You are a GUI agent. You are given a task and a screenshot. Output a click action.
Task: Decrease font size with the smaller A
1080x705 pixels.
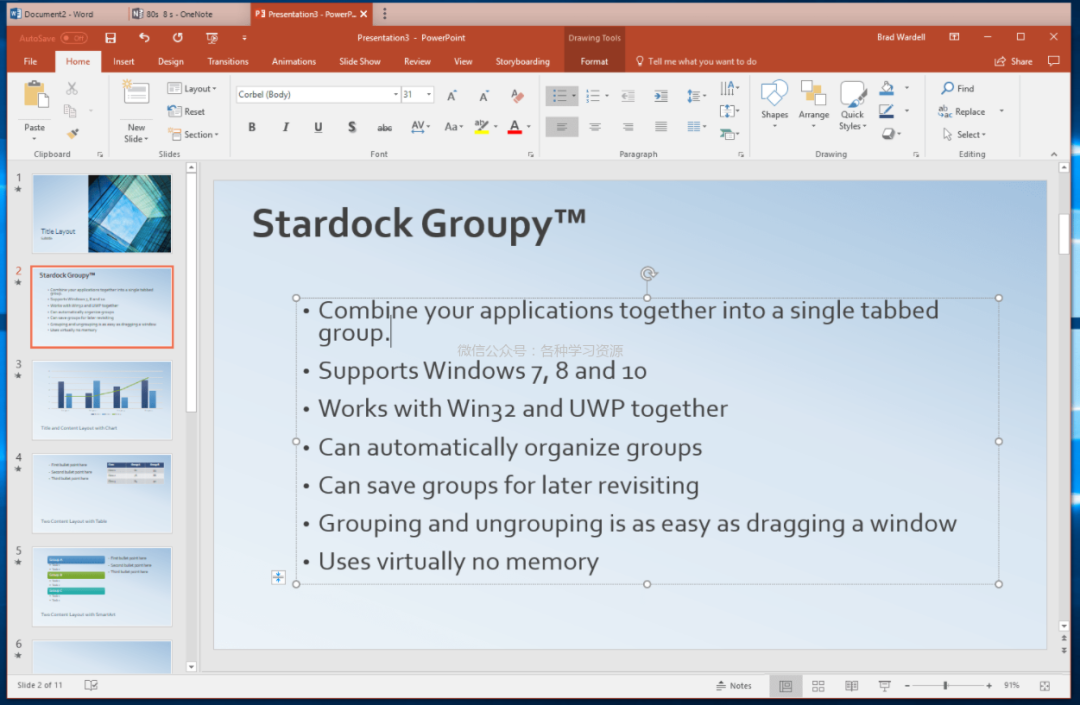tap(484, 96)
